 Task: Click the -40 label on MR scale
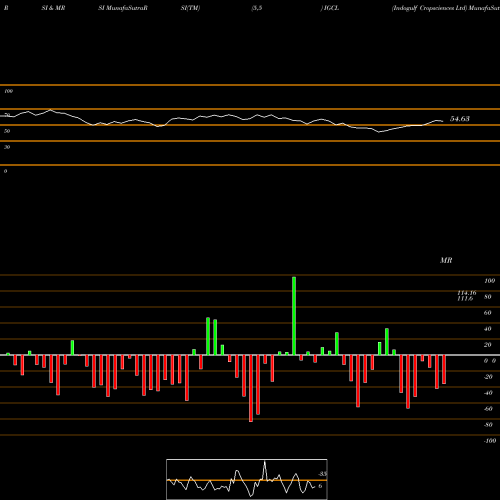[x=488, y=393]
